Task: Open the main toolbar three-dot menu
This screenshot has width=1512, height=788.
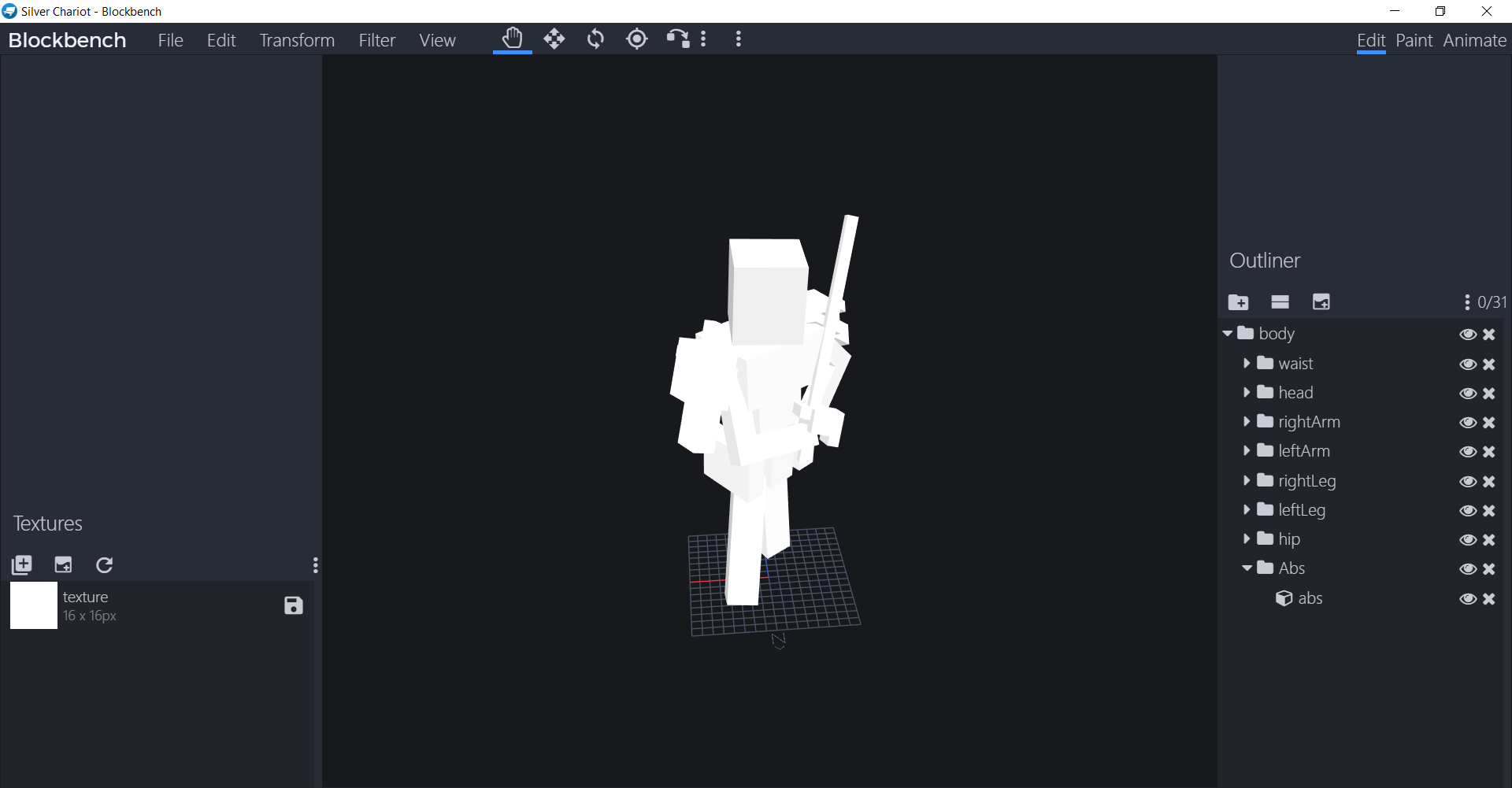Action: (x=739, y=39)
